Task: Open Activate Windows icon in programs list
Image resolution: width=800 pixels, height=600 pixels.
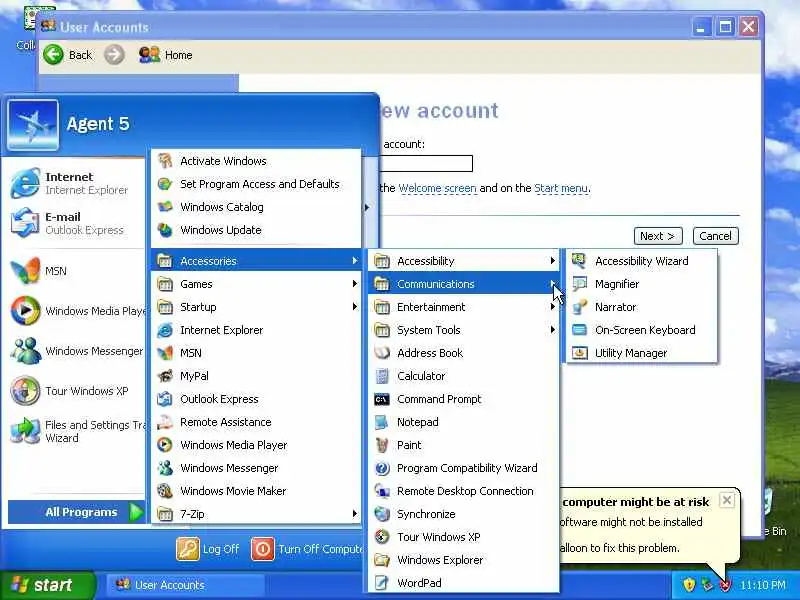Action: click(165, 161)
